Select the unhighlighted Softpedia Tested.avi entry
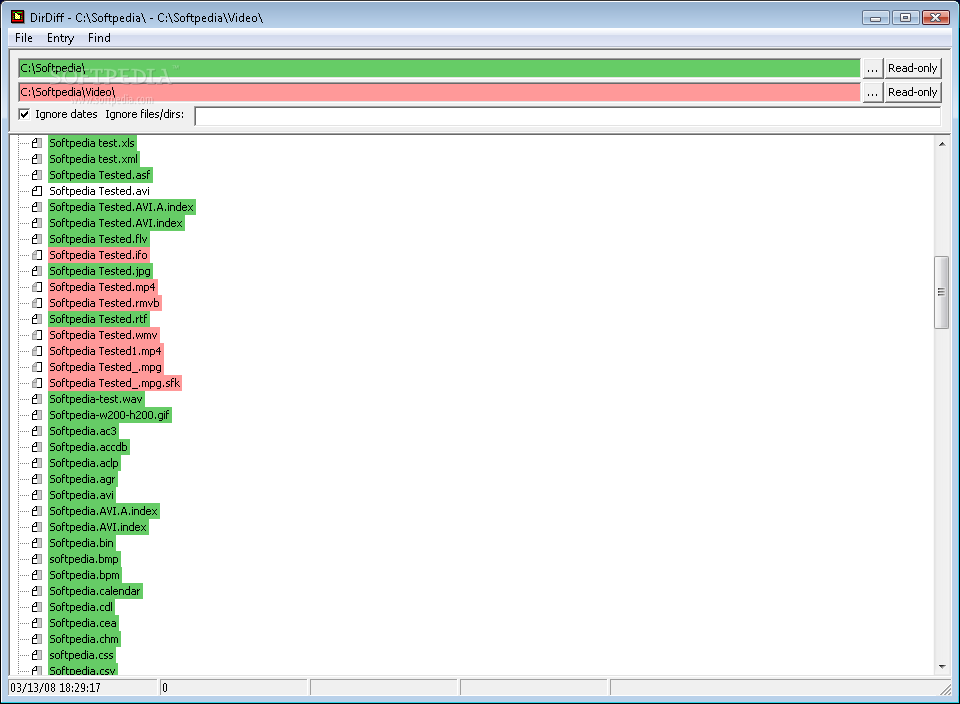 tap(99, 191)
